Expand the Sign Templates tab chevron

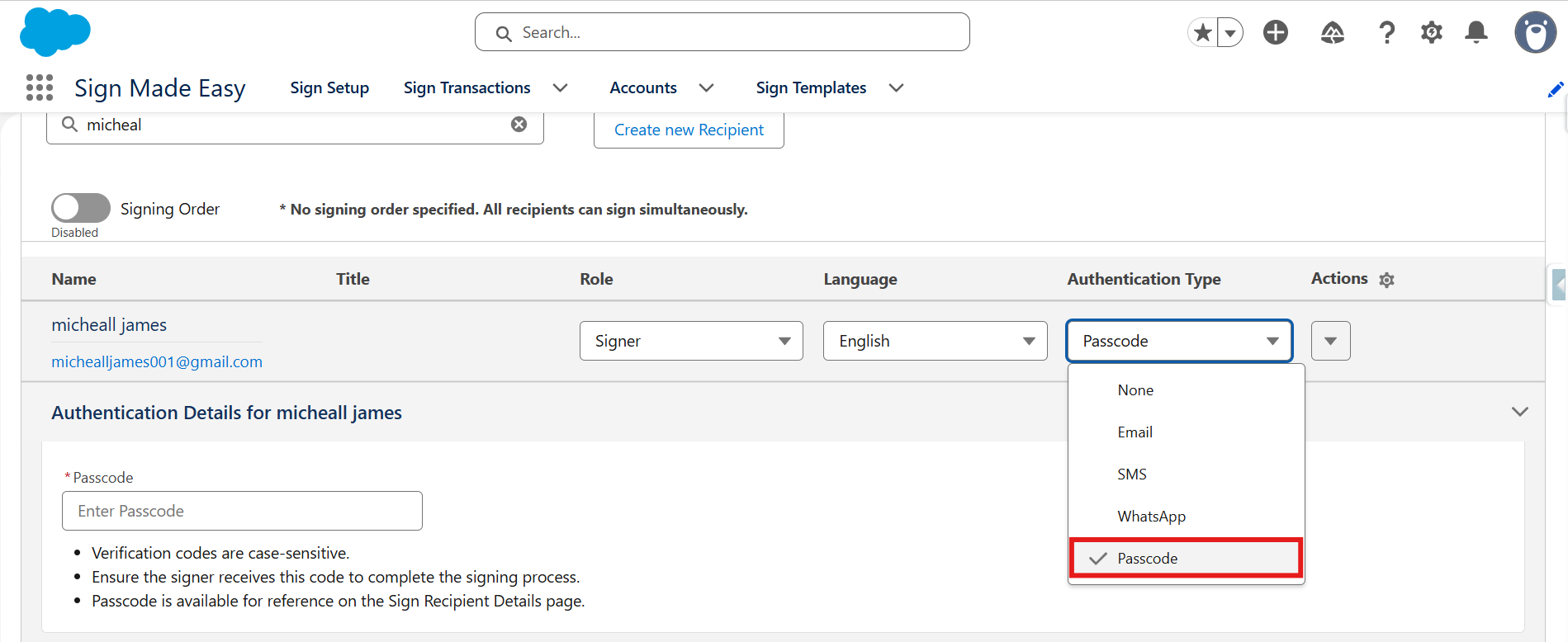pos(896,87)
